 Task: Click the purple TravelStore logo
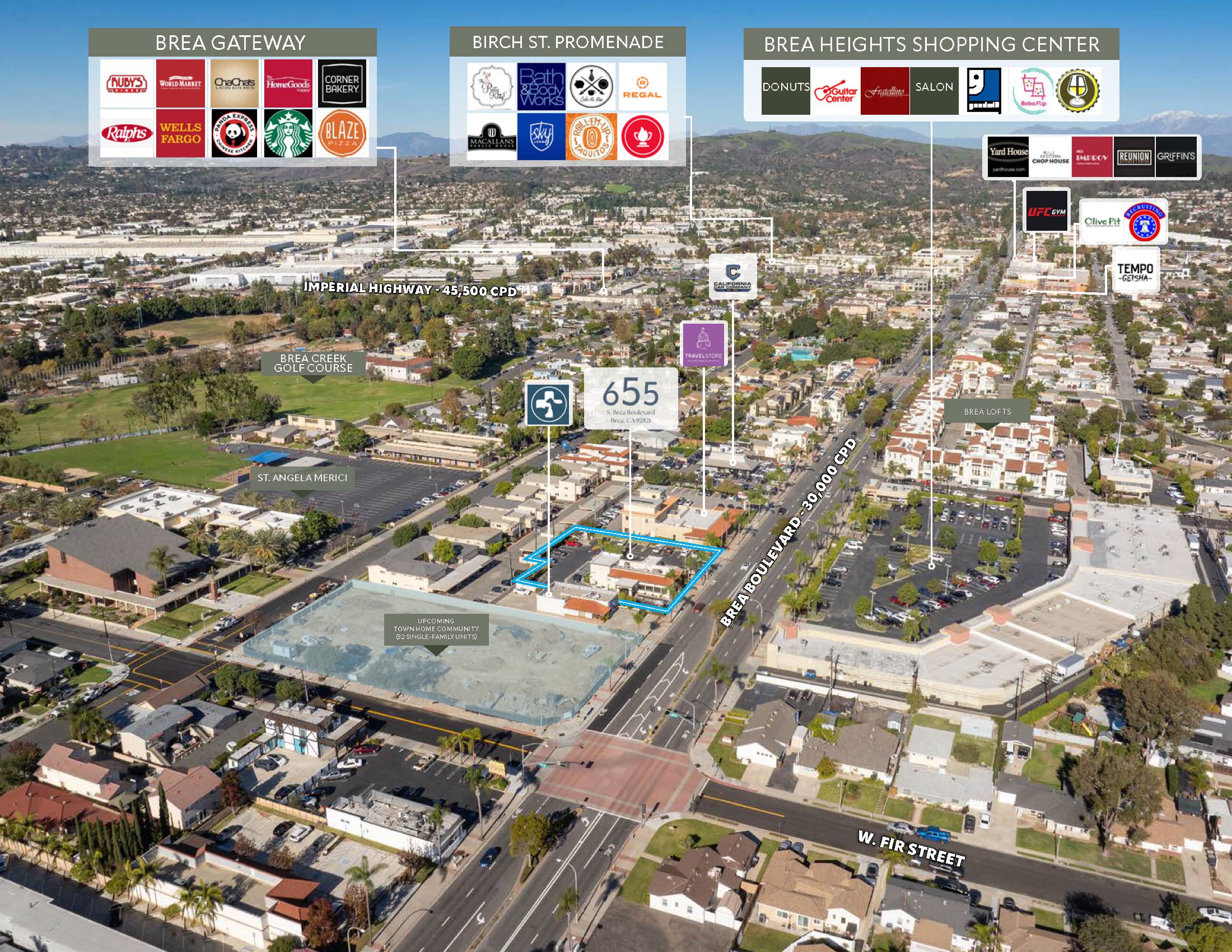pos(704,344)
